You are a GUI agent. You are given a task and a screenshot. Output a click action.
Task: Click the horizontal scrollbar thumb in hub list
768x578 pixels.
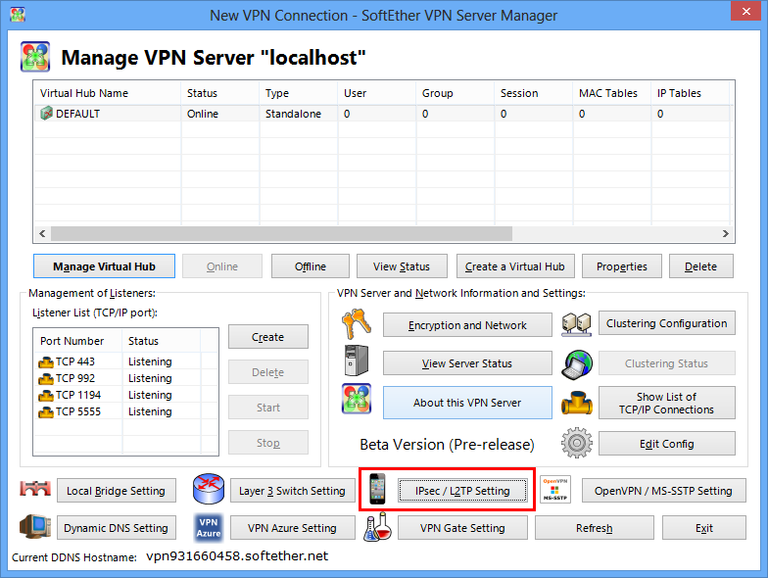click(x=282, y=234)
